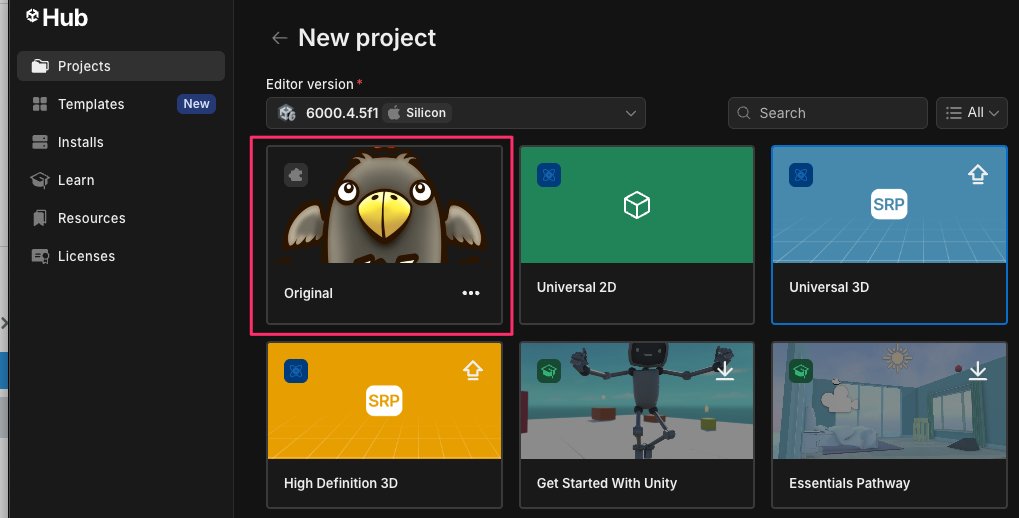Image resolution: width=1019 pixels, height=518 pixels.
Task: Download the Essentials Pathway template
Action: (977, 370)
